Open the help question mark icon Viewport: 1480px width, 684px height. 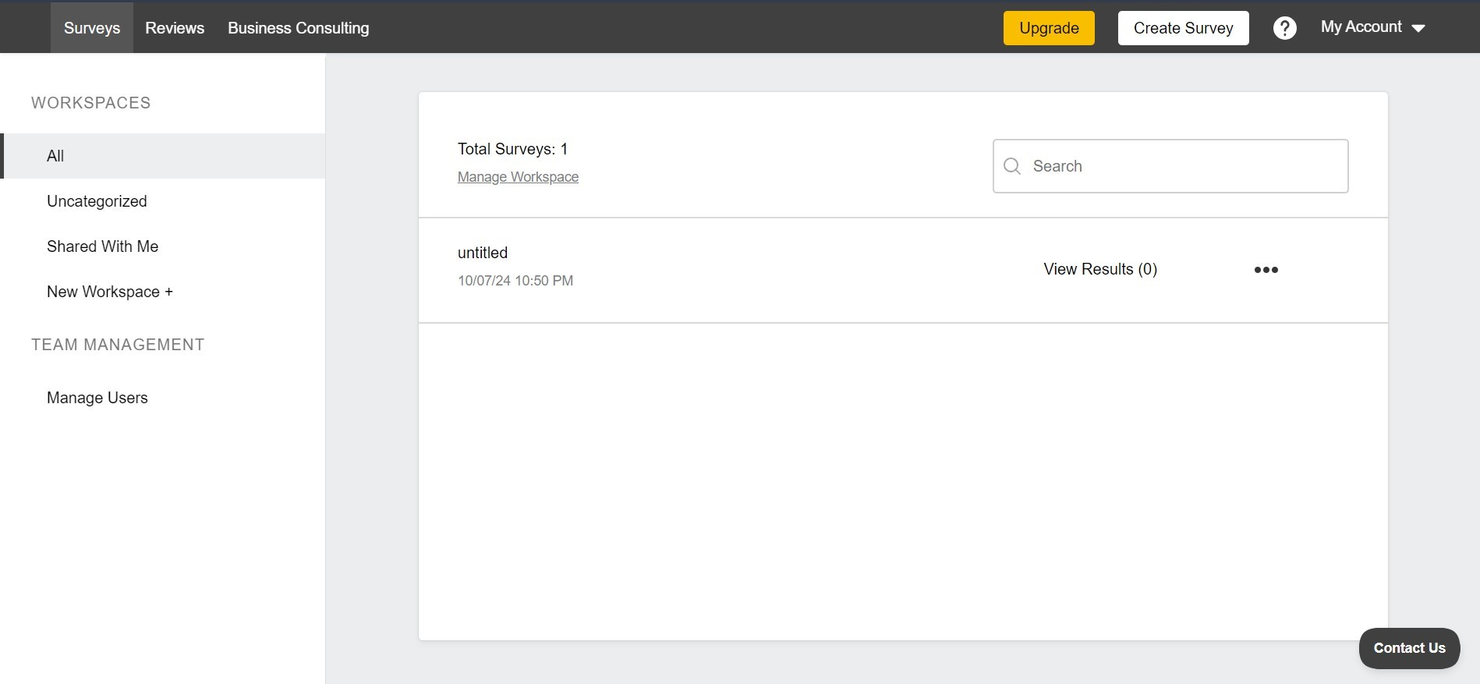(x=1284, y=28)
